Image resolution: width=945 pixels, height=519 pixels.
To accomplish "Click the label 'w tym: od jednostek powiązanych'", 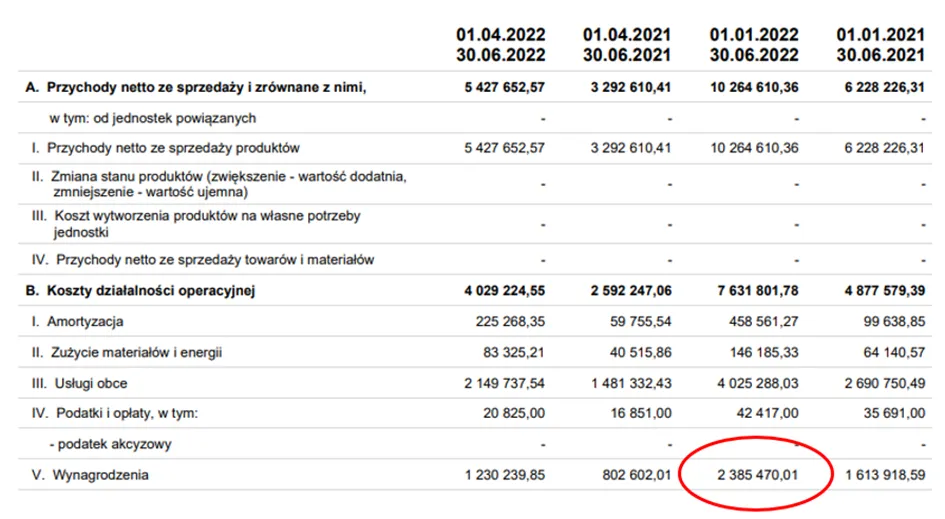I will (152, 118).
